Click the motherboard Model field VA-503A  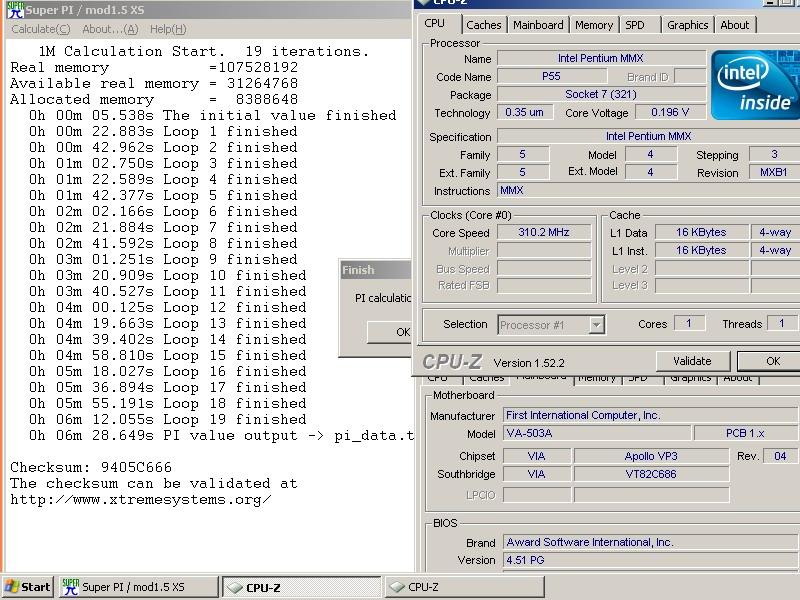click(597, 433)
